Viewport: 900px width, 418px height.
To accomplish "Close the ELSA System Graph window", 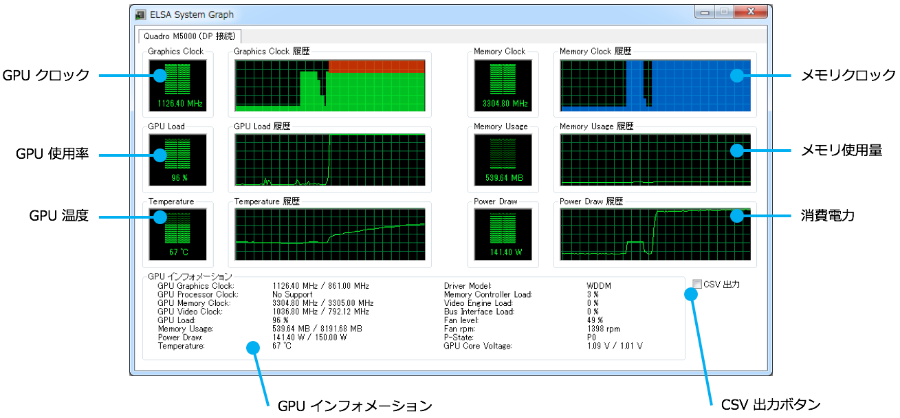I will coord(750,11).
